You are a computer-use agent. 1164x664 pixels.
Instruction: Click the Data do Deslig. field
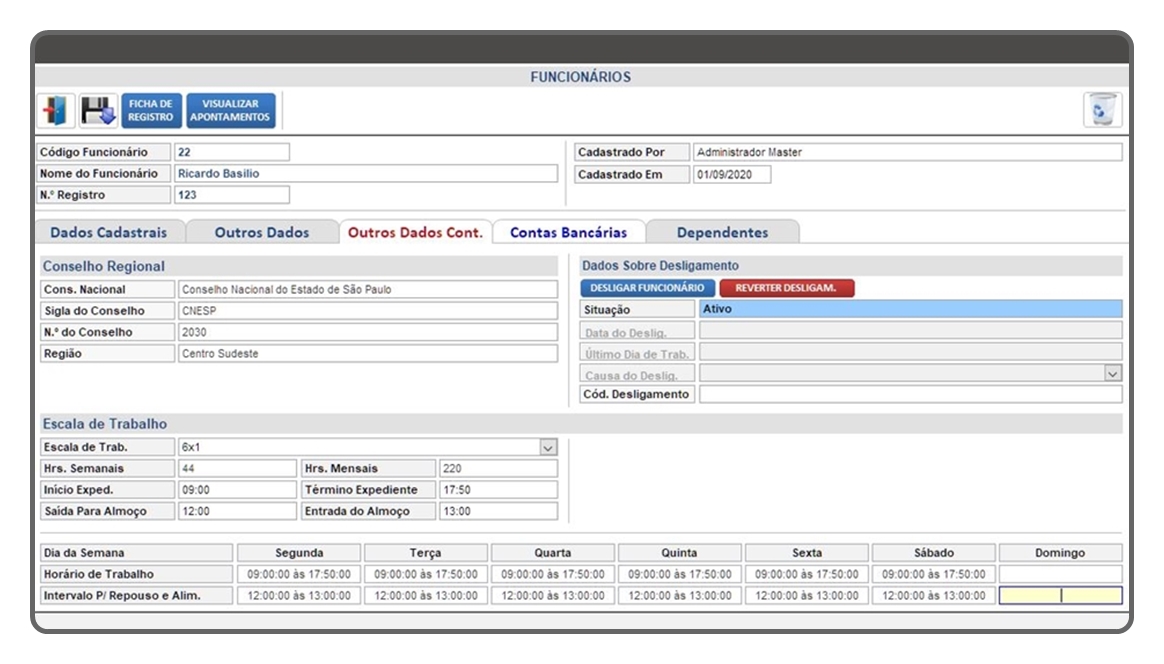pyautogui.click(x=911, y=331)
